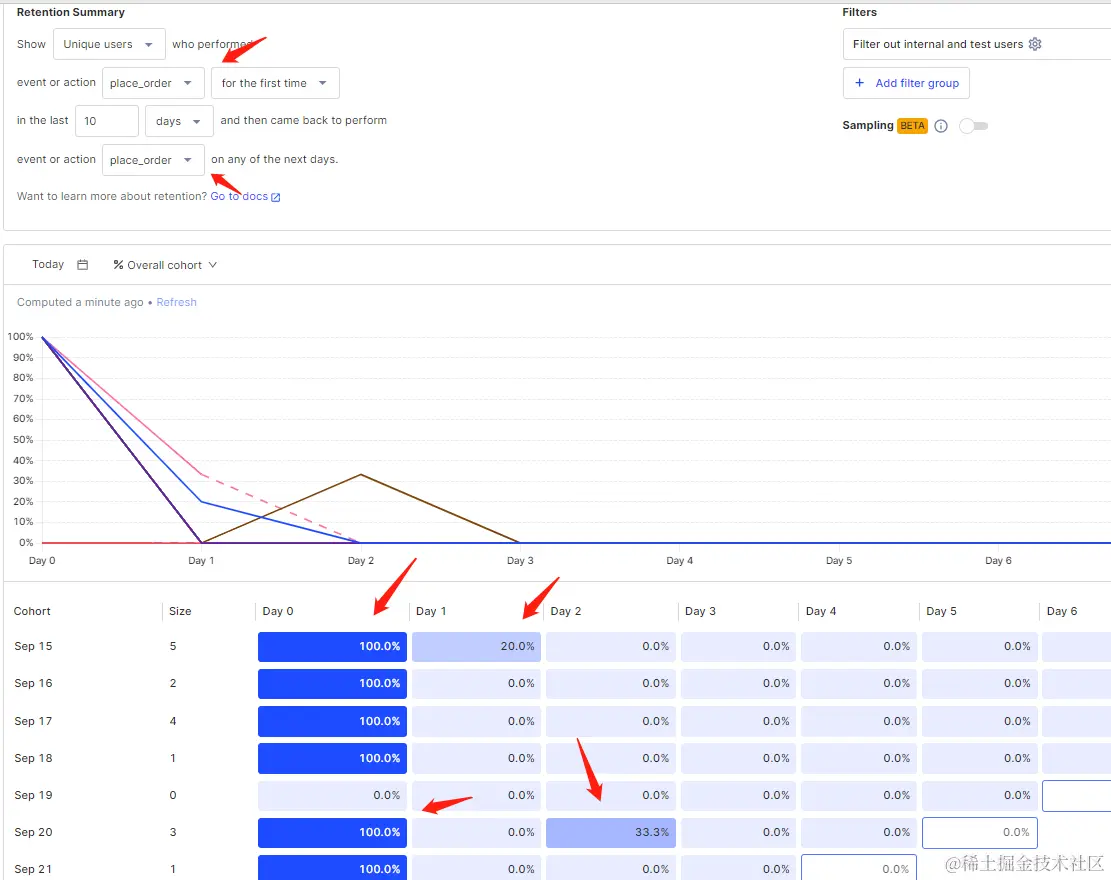
Task: Toggle the Sampling switch
Action: point(974,126)
